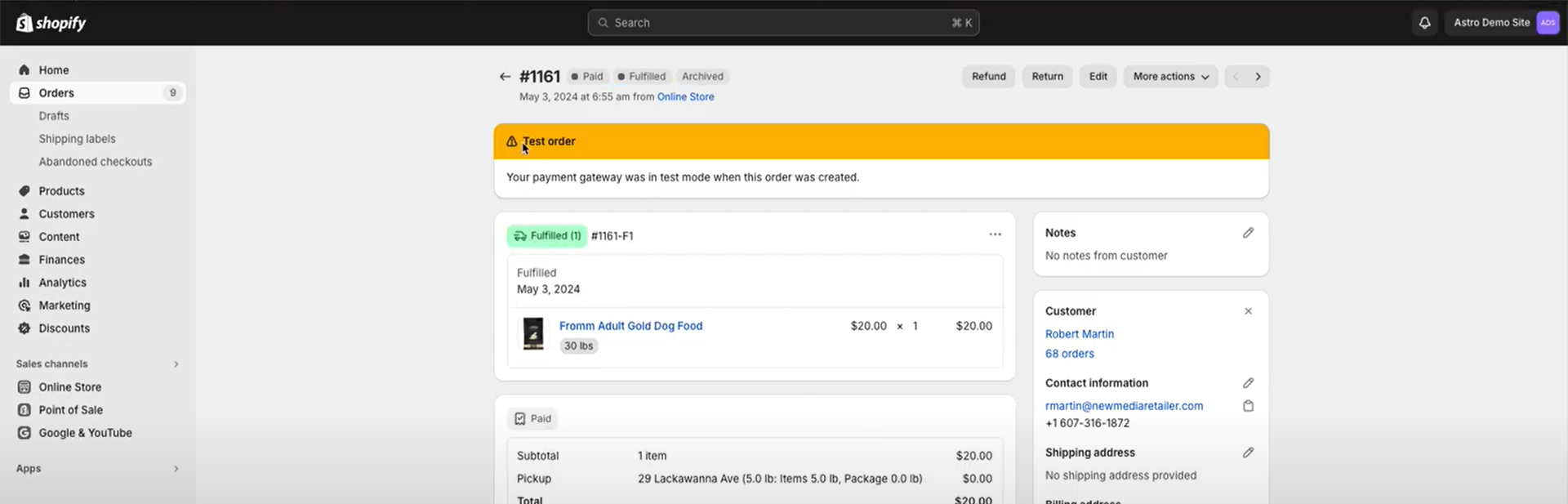Image resolution: width=1568 pixels, height=504 pixels.
Task: Expand the Apps section chevron
Action: point(176,469)
